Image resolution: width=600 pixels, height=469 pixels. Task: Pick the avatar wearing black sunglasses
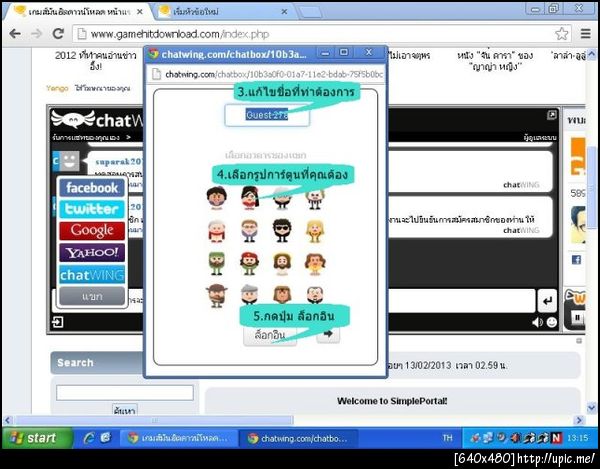coord(282,231)
